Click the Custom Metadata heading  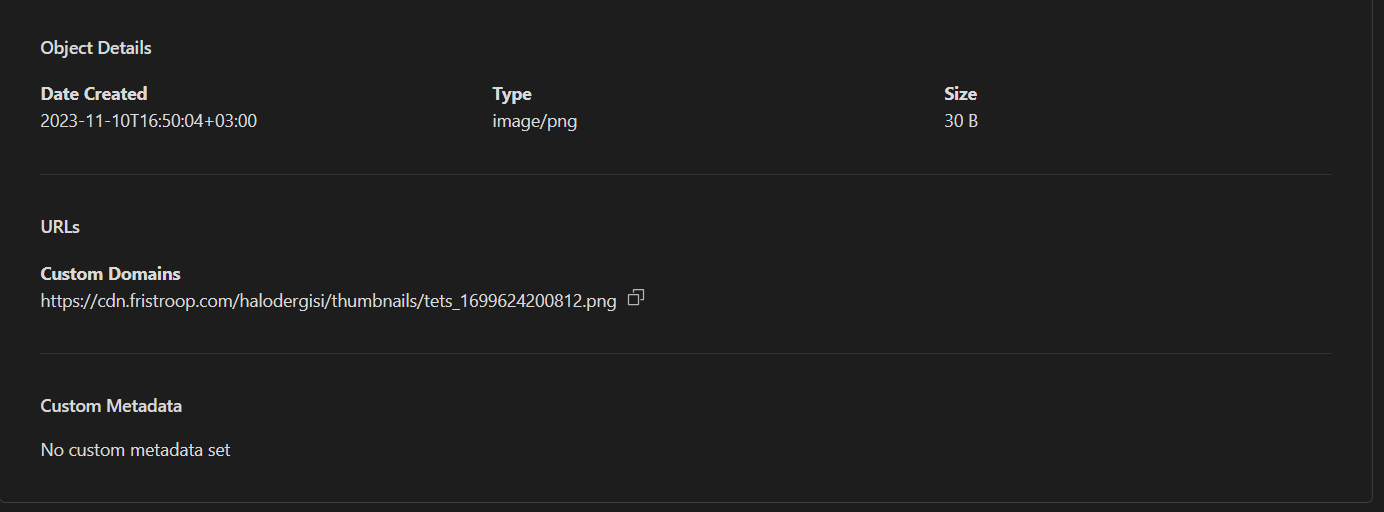point(111,406)
